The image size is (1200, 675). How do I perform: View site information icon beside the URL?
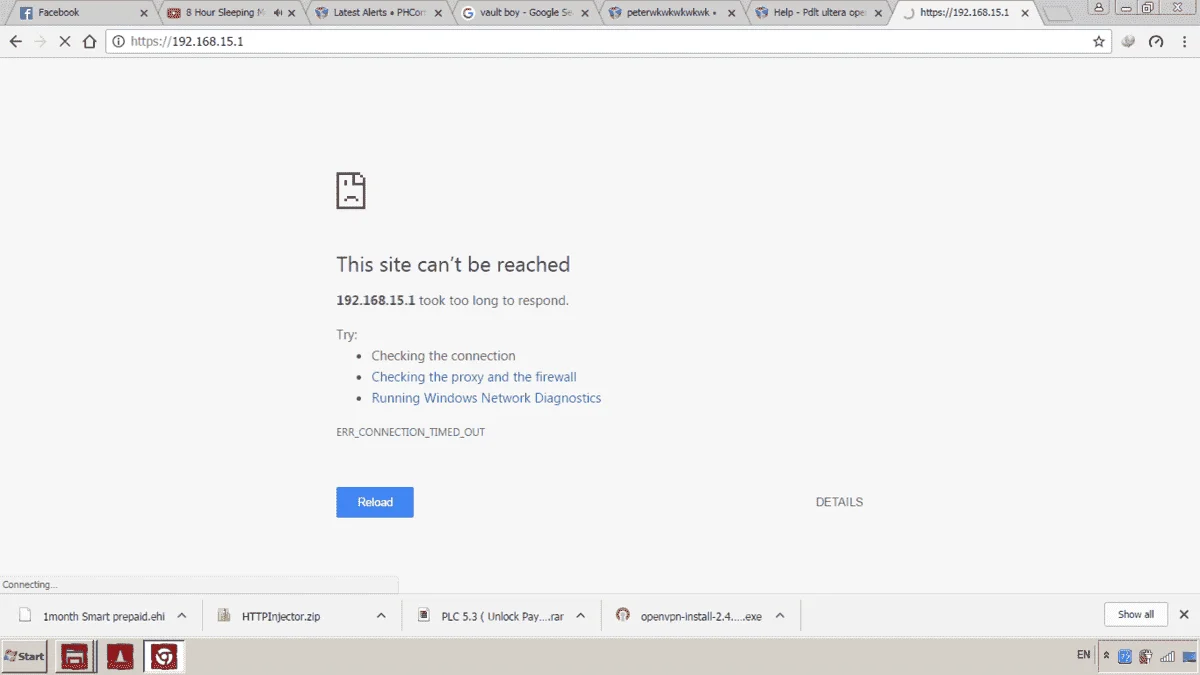(118, 42)
